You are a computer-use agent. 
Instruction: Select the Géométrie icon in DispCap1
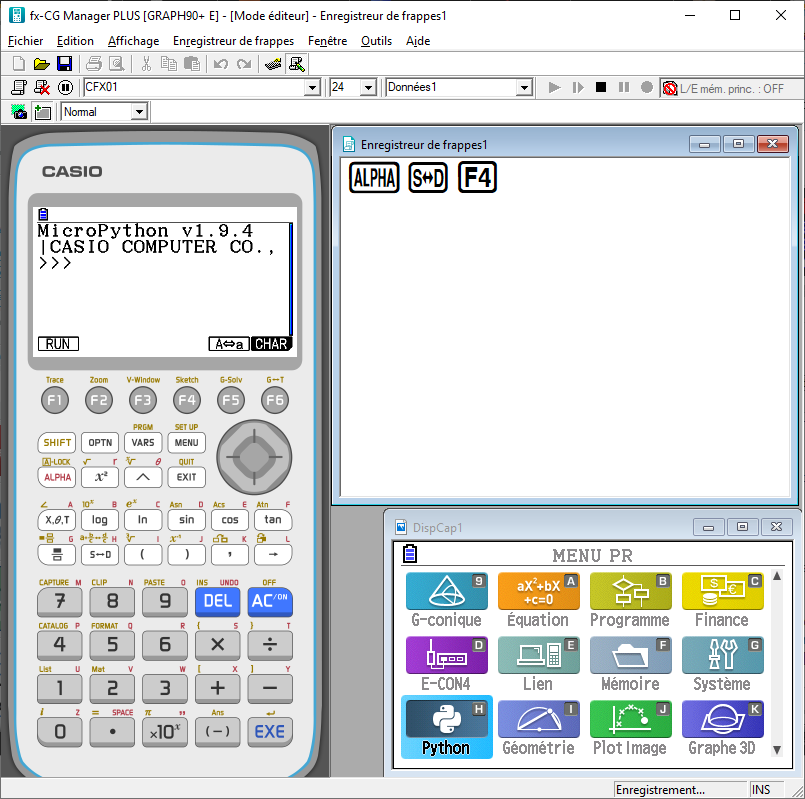[539, 728]
